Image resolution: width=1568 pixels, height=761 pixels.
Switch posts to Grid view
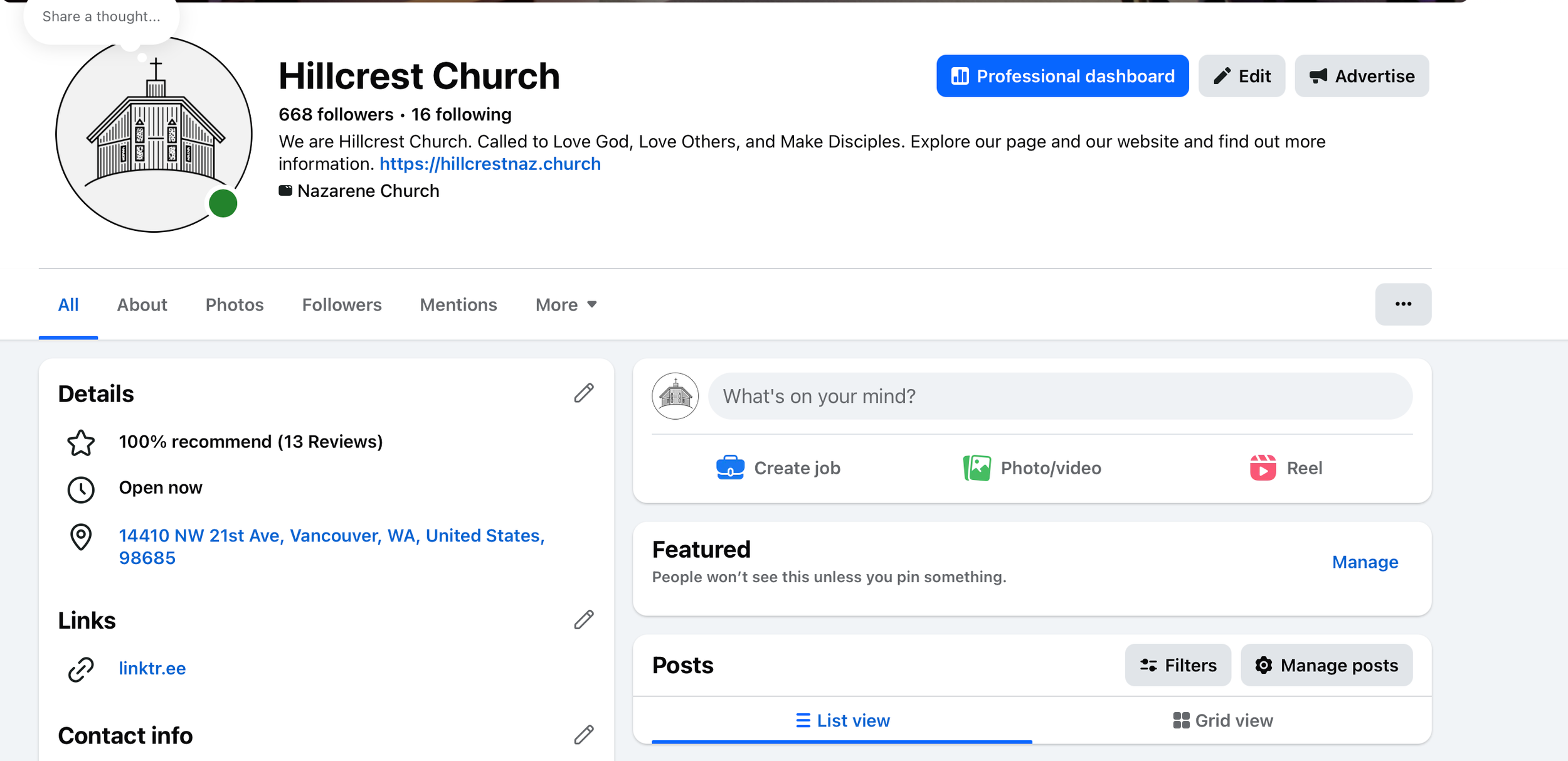click(x=1222, y=720)
